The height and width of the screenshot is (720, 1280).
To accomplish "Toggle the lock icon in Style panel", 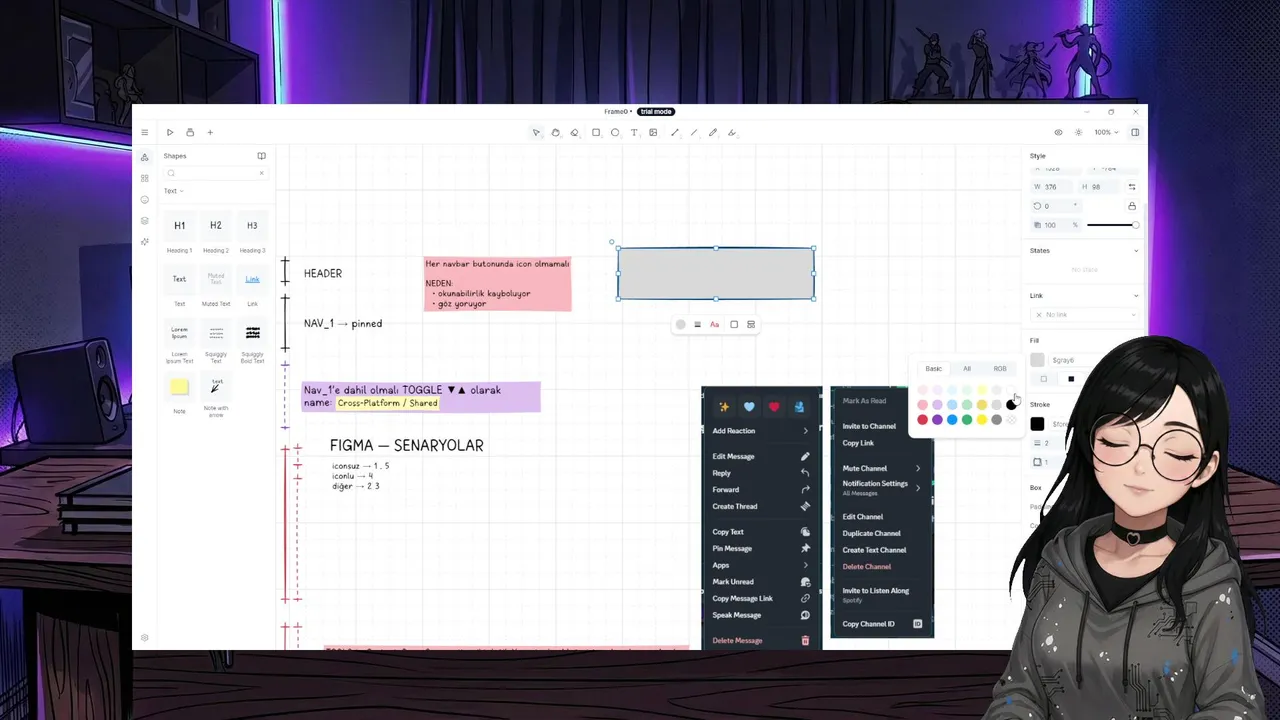I will (x=1132, y=206).
